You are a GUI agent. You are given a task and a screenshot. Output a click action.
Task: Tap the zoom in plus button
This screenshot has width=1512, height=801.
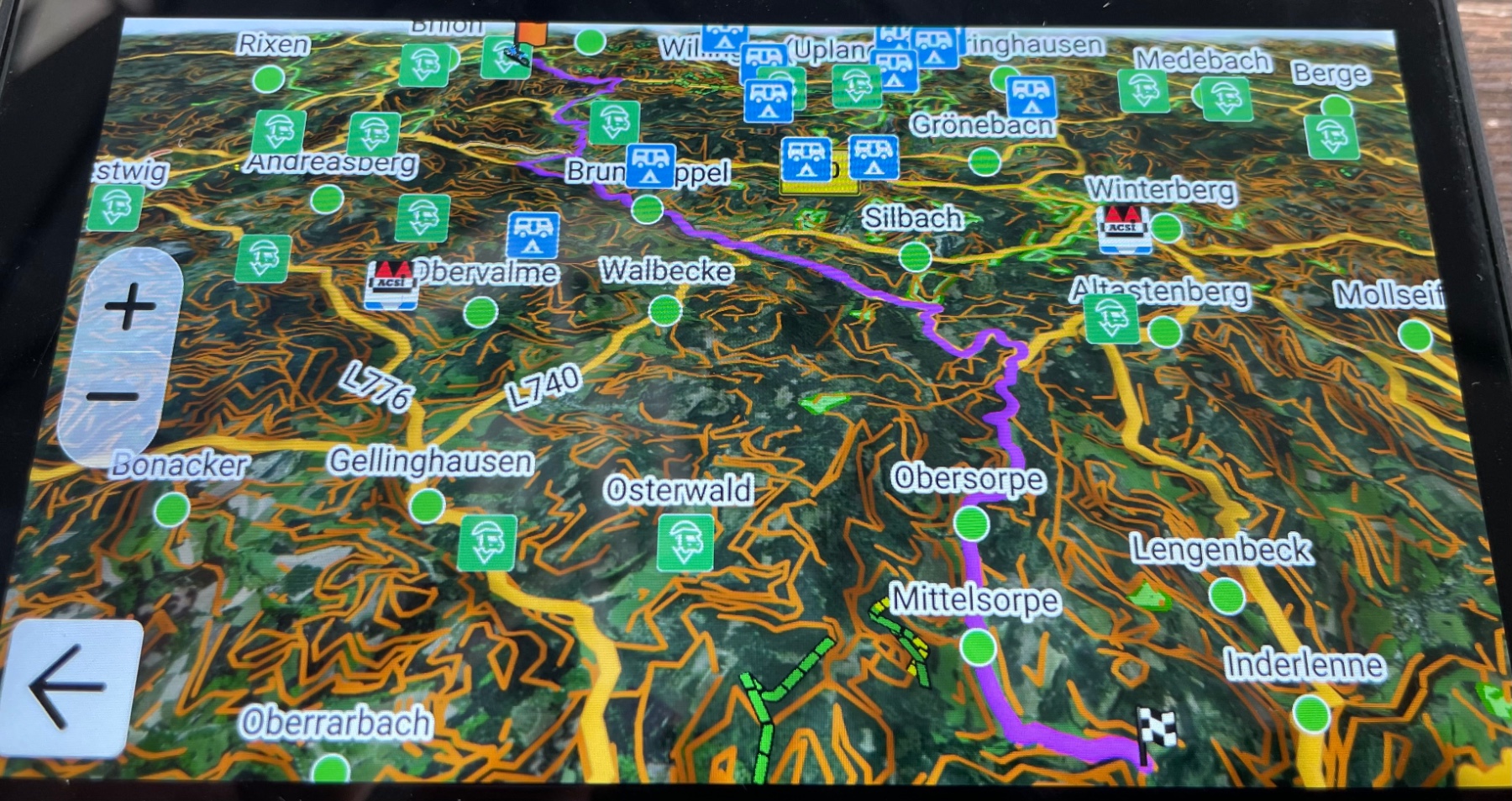[129, 305]
